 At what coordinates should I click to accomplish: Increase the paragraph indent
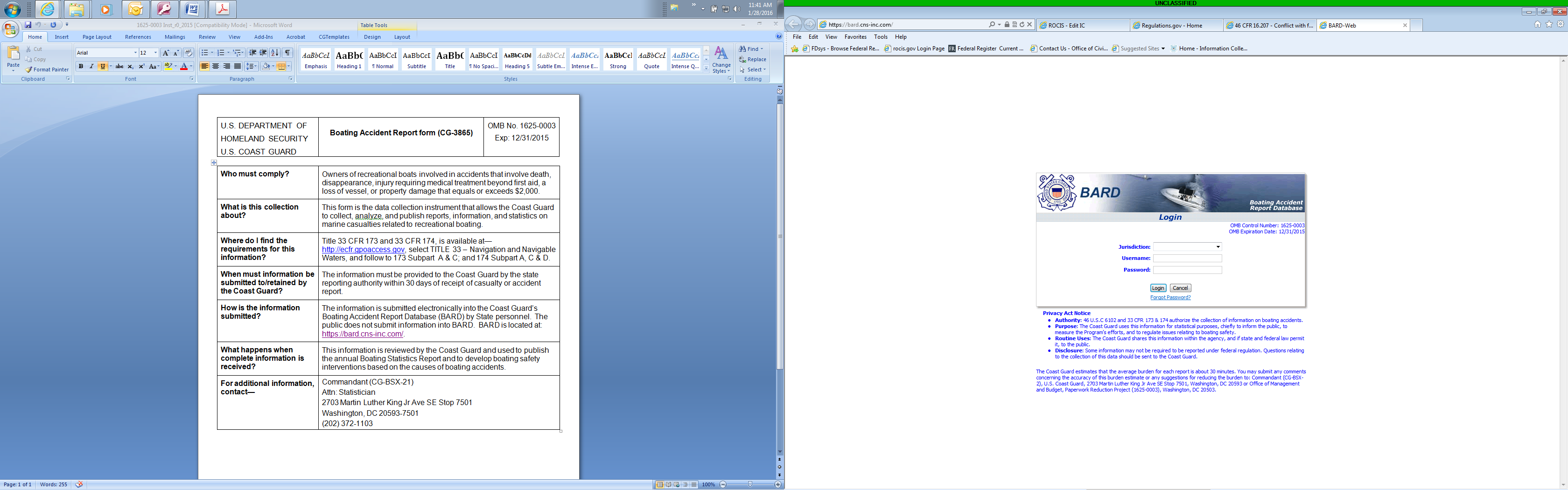263,53
